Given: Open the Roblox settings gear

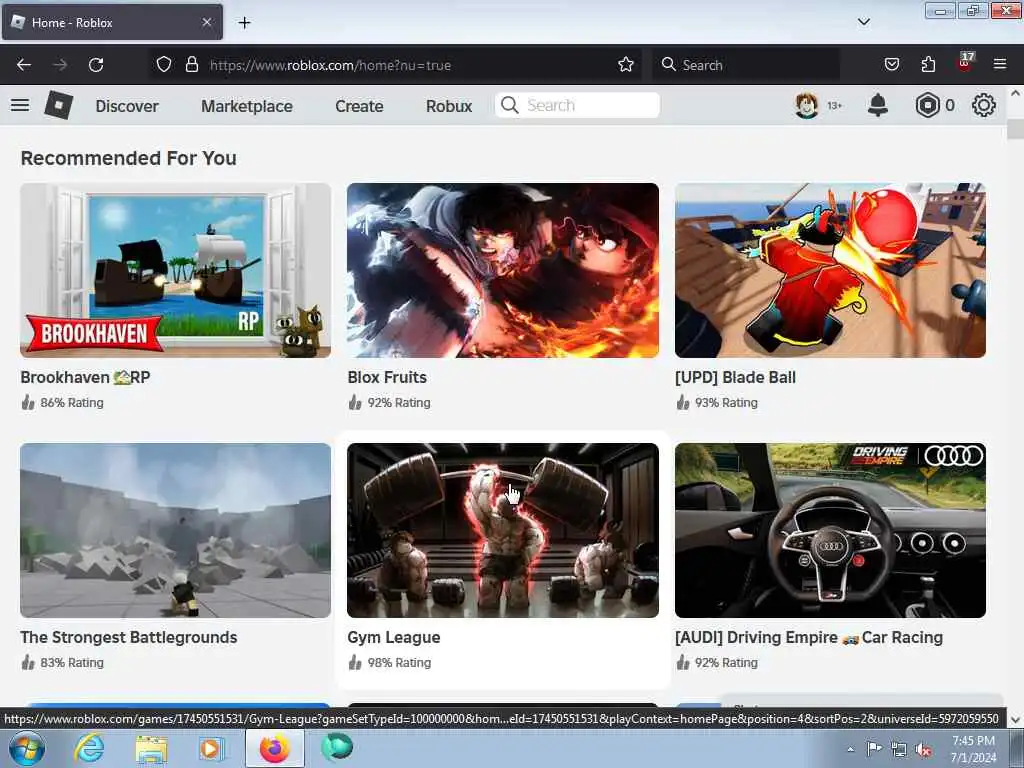Looking at the screenshot, I should pyautogui.click(x=984, y=105).
